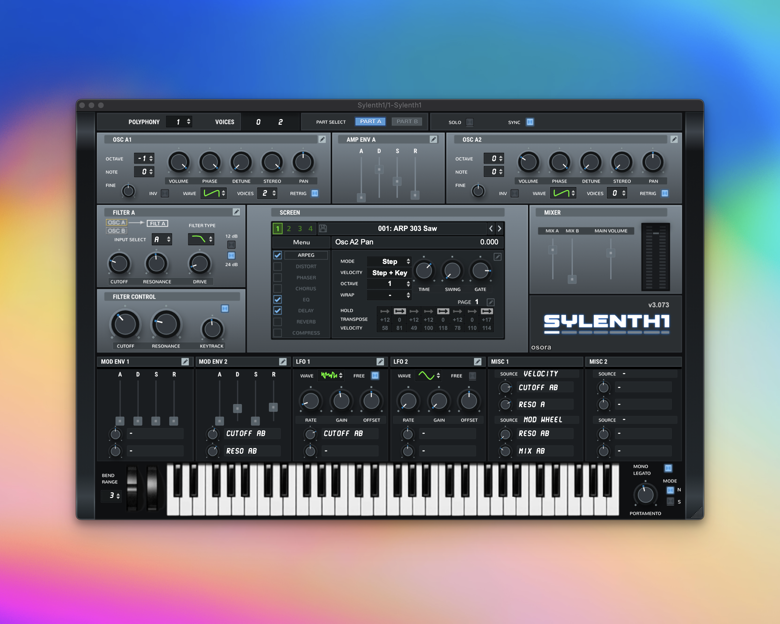Click the OSC A1 DETUNE knob

(241, 162)
